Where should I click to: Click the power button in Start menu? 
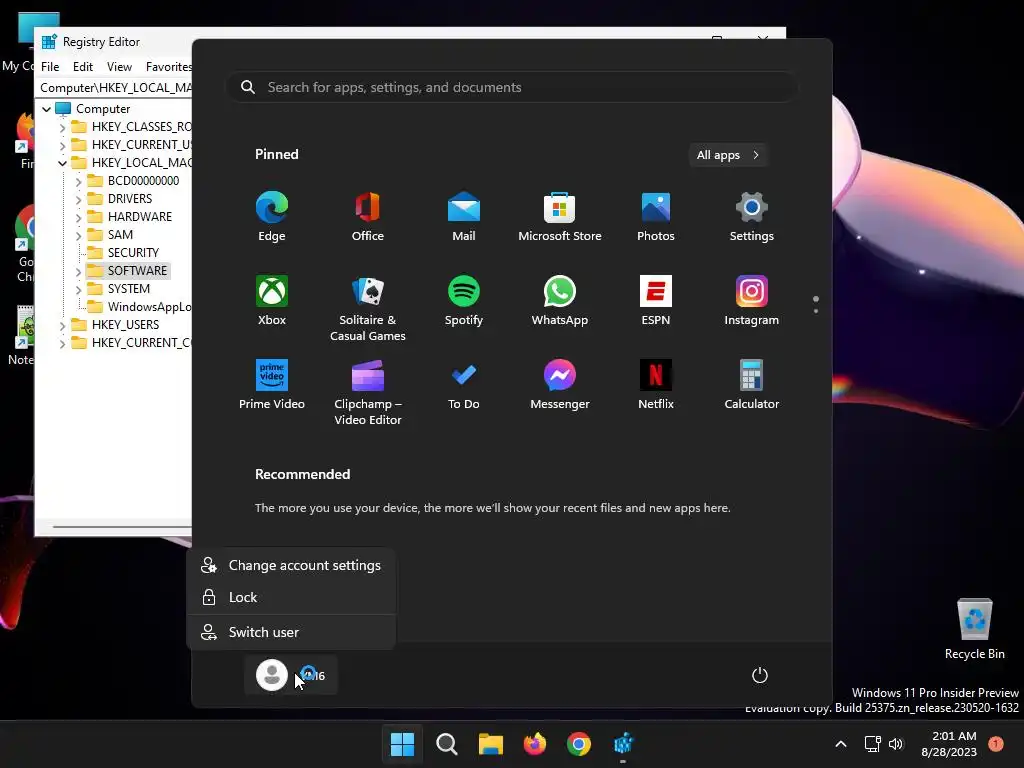coord(760,675)
